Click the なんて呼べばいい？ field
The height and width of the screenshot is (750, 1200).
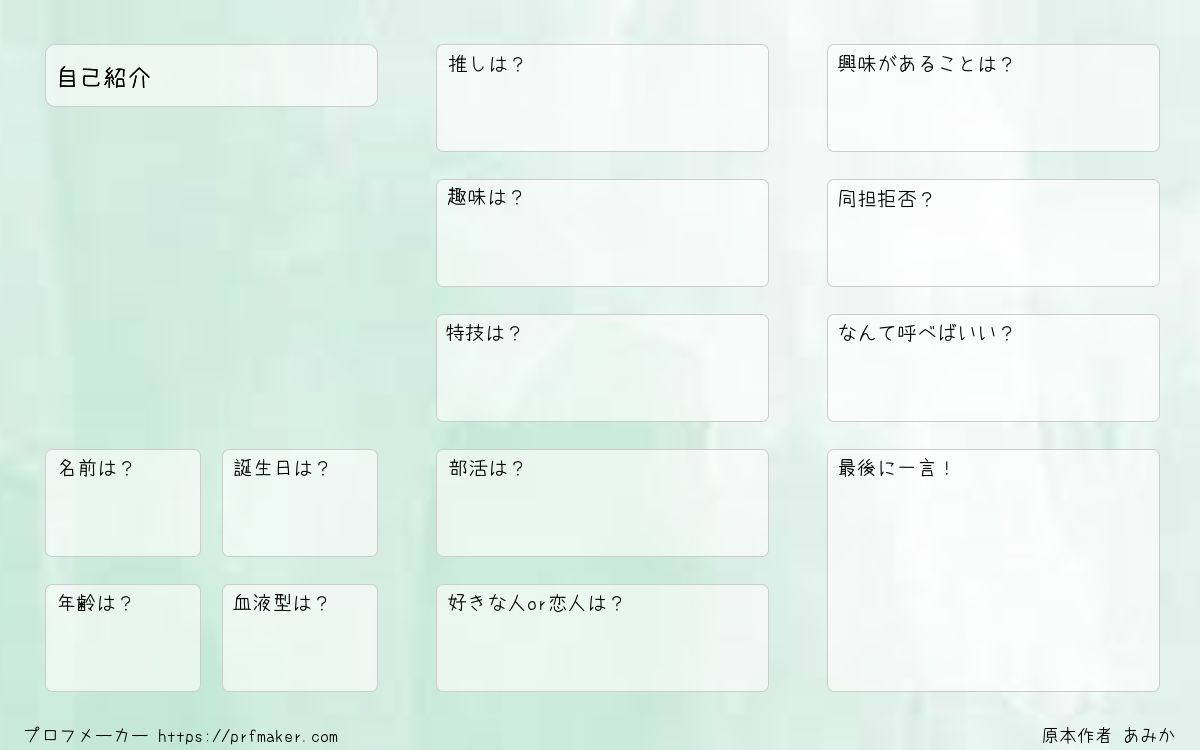[x=993, y=368]
